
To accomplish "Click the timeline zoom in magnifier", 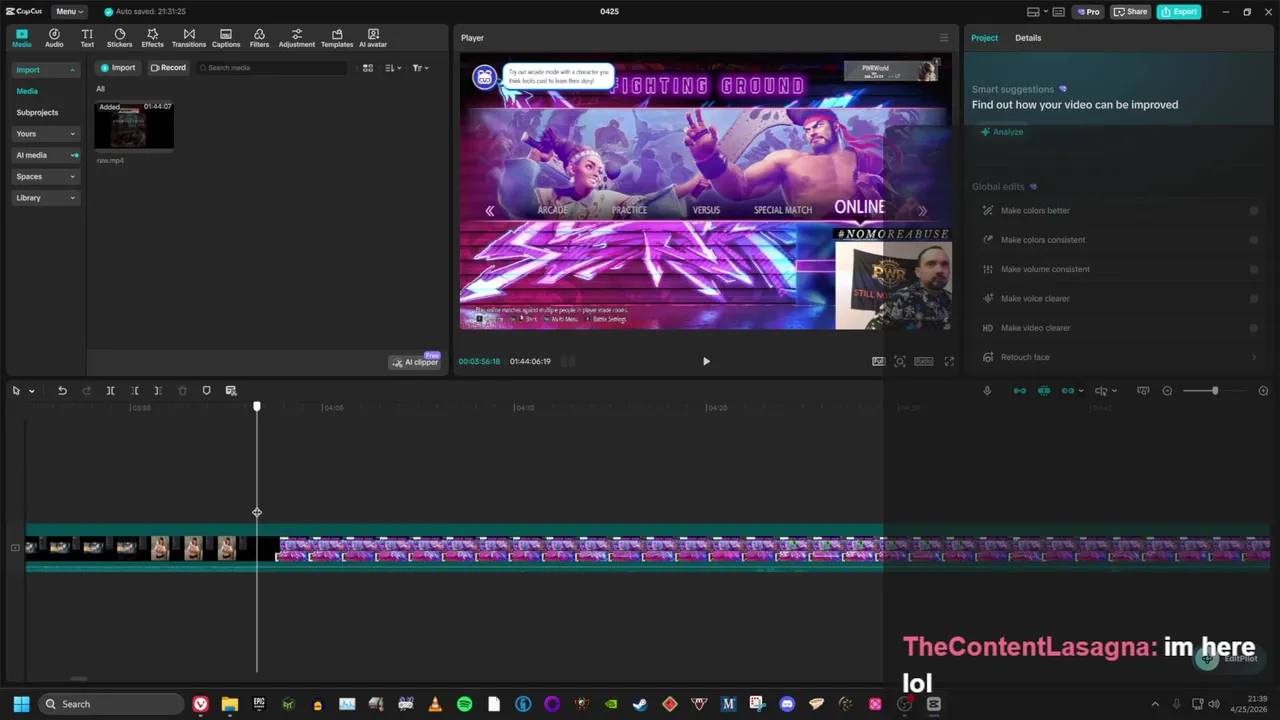I will (1263, 391).
